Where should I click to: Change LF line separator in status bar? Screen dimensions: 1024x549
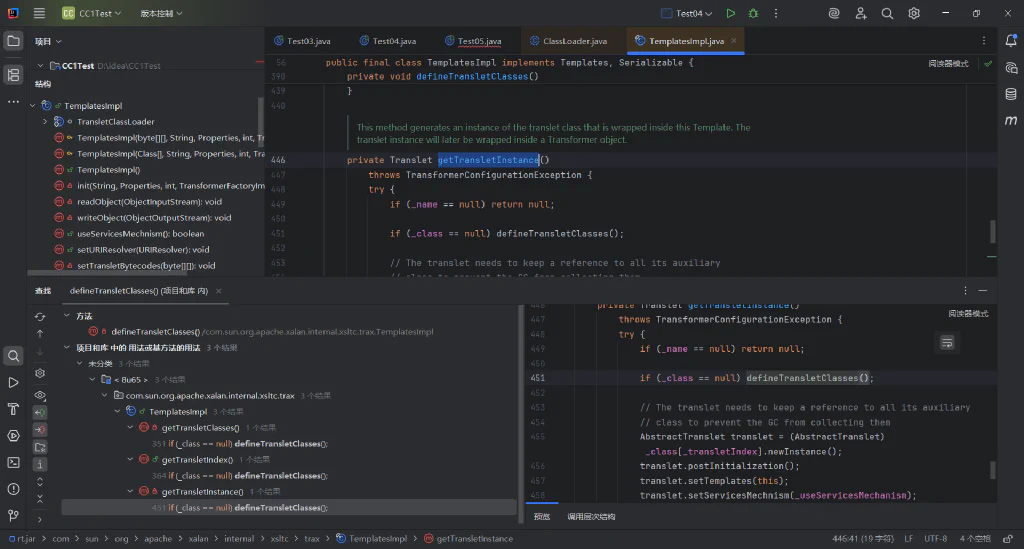tap(908, 539)
